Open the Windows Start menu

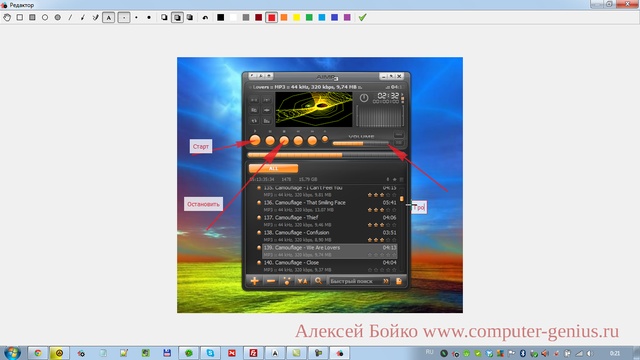point(12,353)
